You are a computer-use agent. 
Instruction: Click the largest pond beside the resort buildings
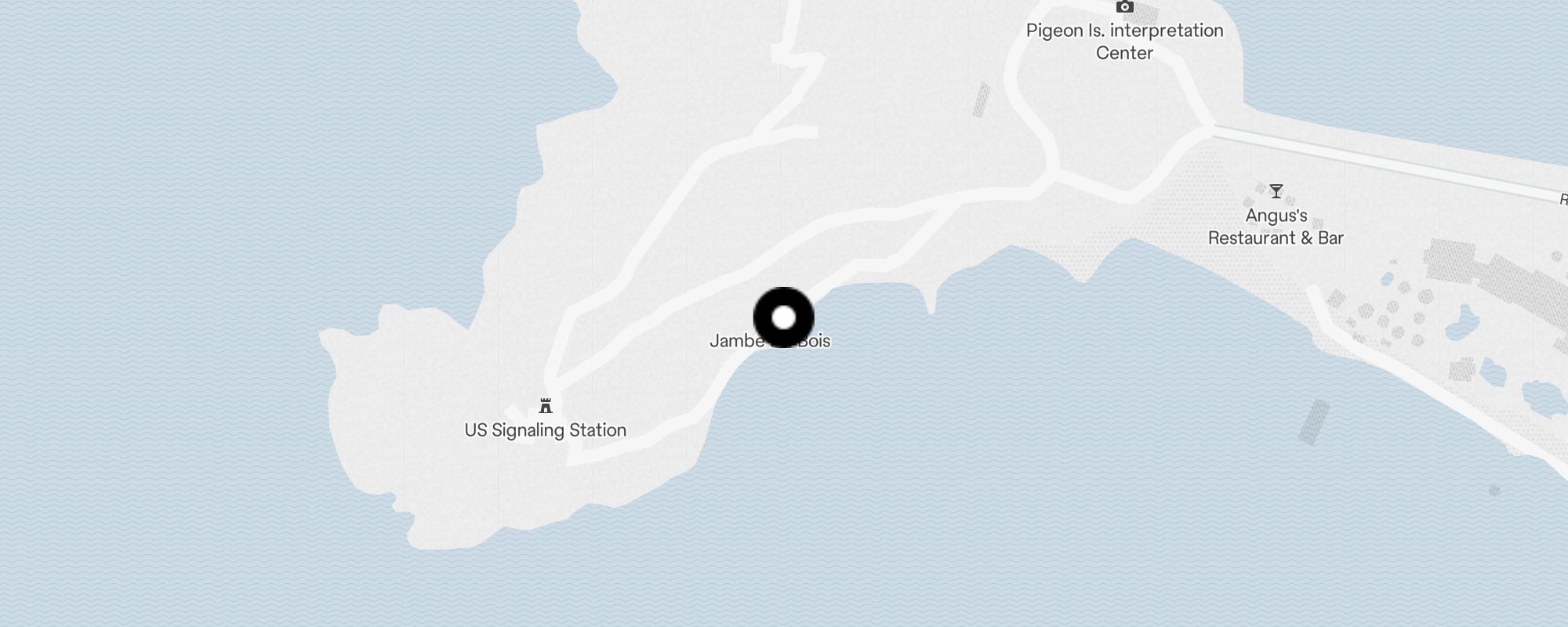click(1461, 322)
